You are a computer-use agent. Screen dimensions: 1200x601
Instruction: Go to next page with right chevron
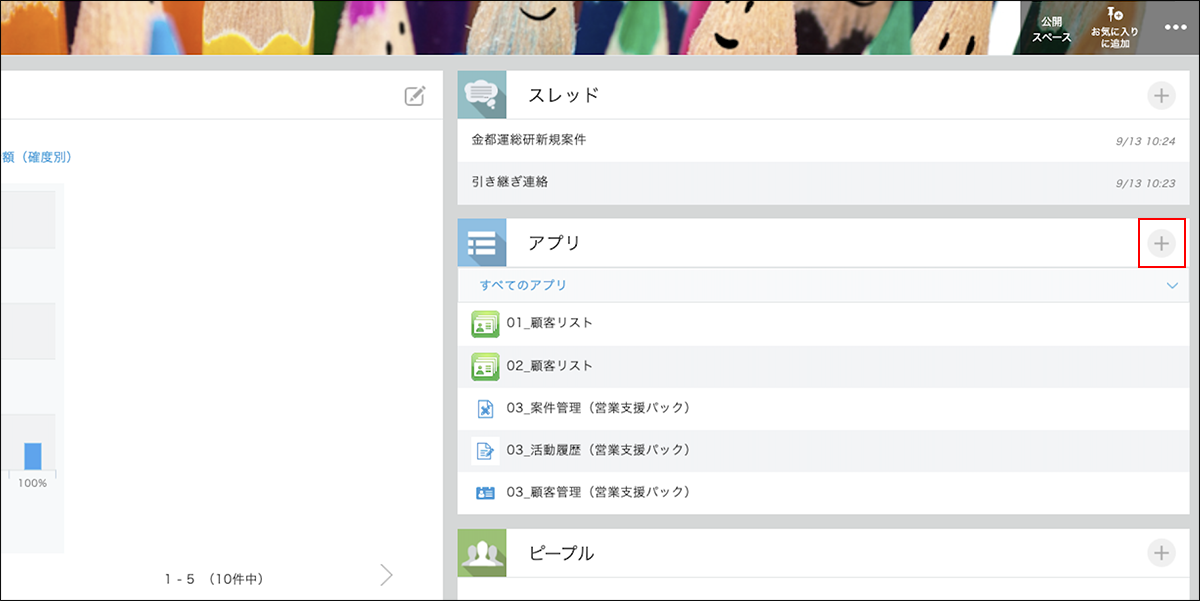pyautogui.click(x=387, y=574)
